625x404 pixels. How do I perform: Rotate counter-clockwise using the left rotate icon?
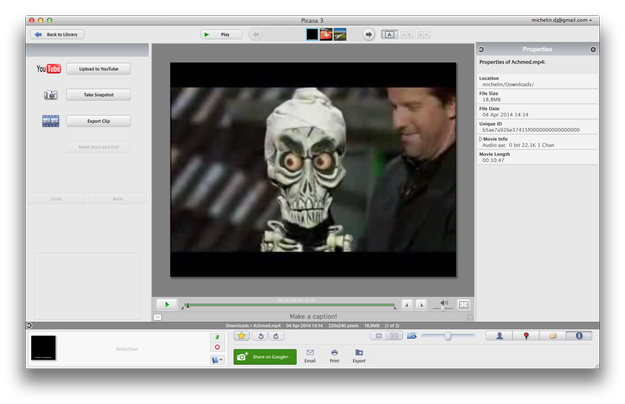[x=261, y=336]
